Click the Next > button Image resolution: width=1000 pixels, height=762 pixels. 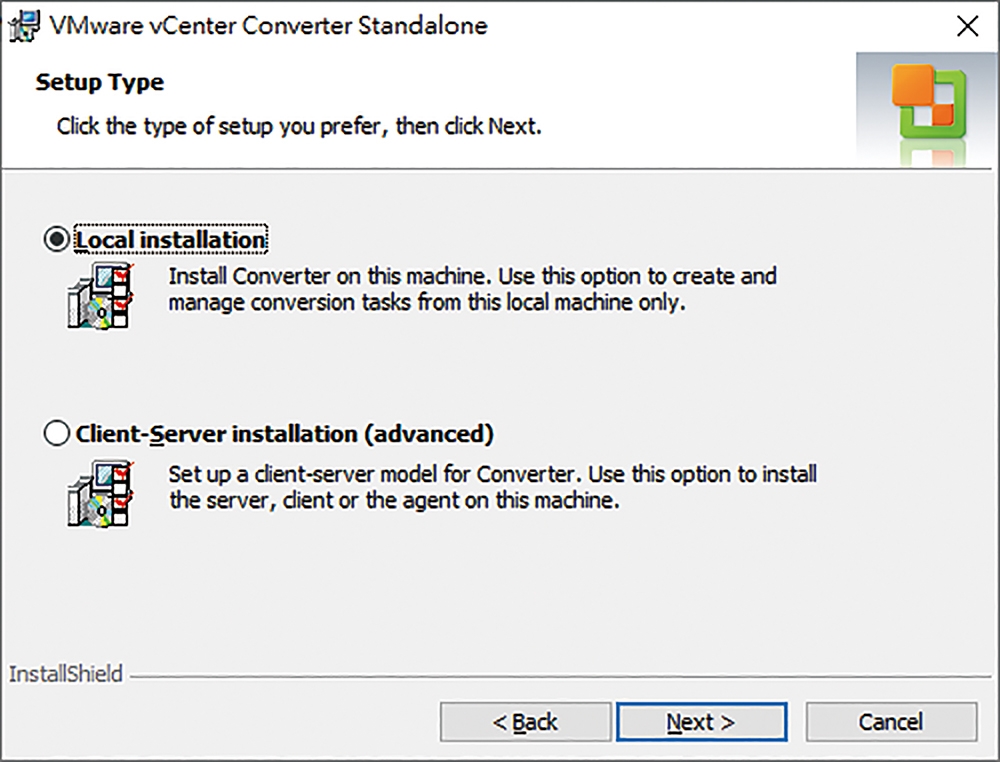tap(702, 722)
